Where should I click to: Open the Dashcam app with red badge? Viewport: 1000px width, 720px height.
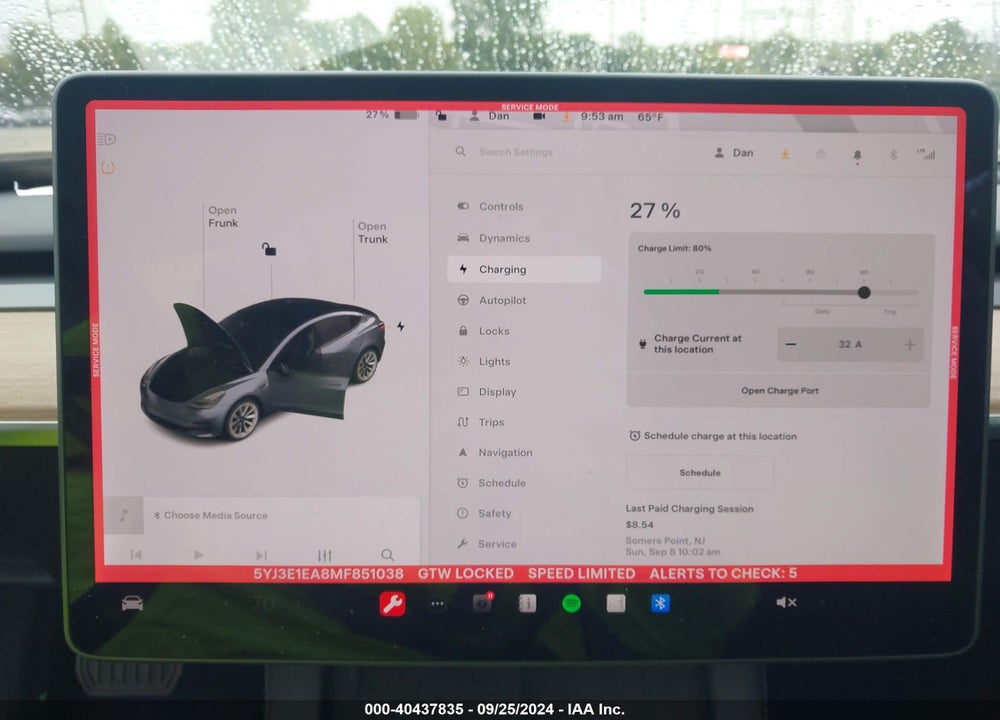pos(483,602)
